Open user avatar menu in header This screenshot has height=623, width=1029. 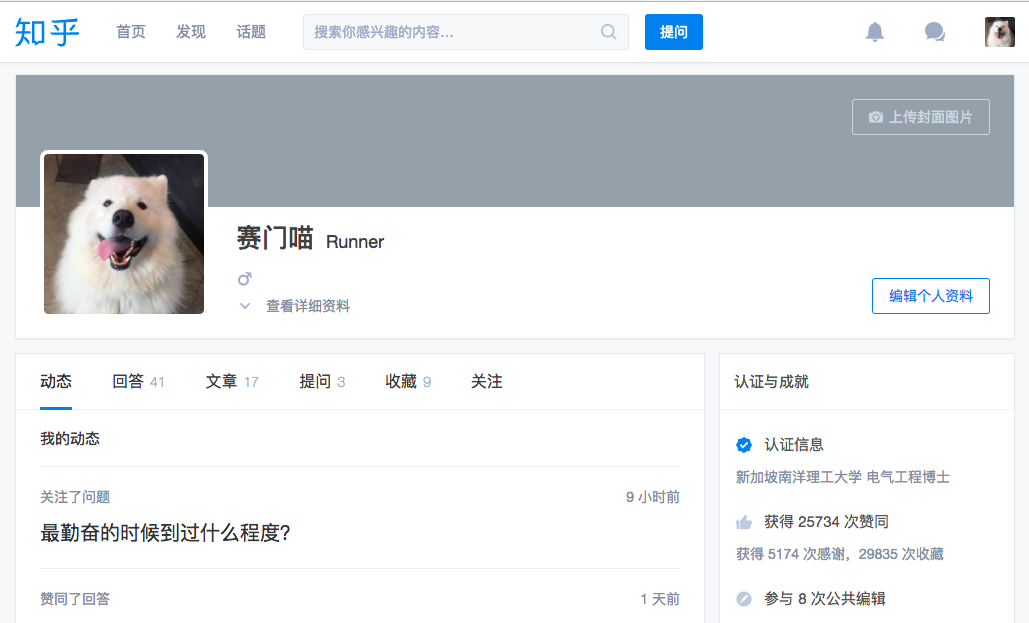click(x=999, y=32)
